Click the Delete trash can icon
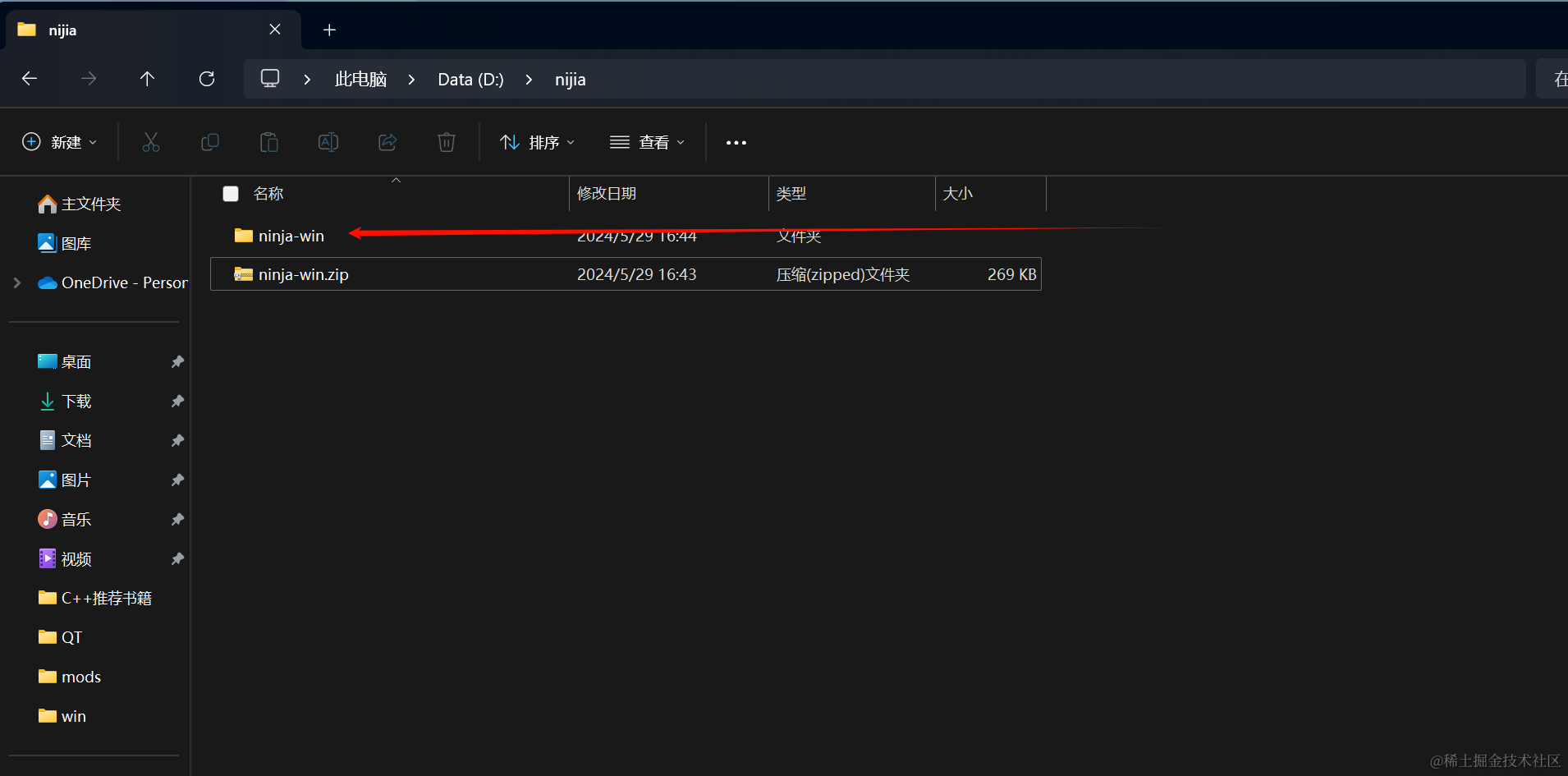The width and height of the screenshot is (1568, 776). point(447,142)
